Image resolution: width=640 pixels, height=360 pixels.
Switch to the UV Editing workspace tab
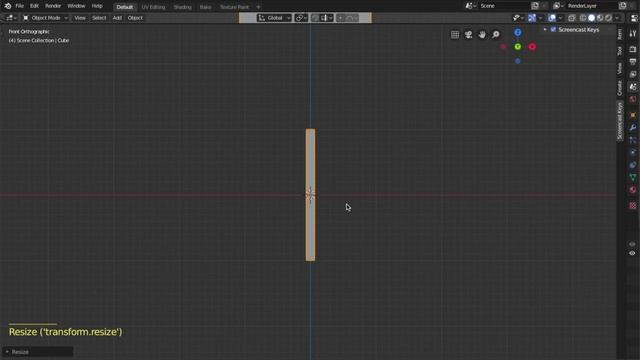153,7
